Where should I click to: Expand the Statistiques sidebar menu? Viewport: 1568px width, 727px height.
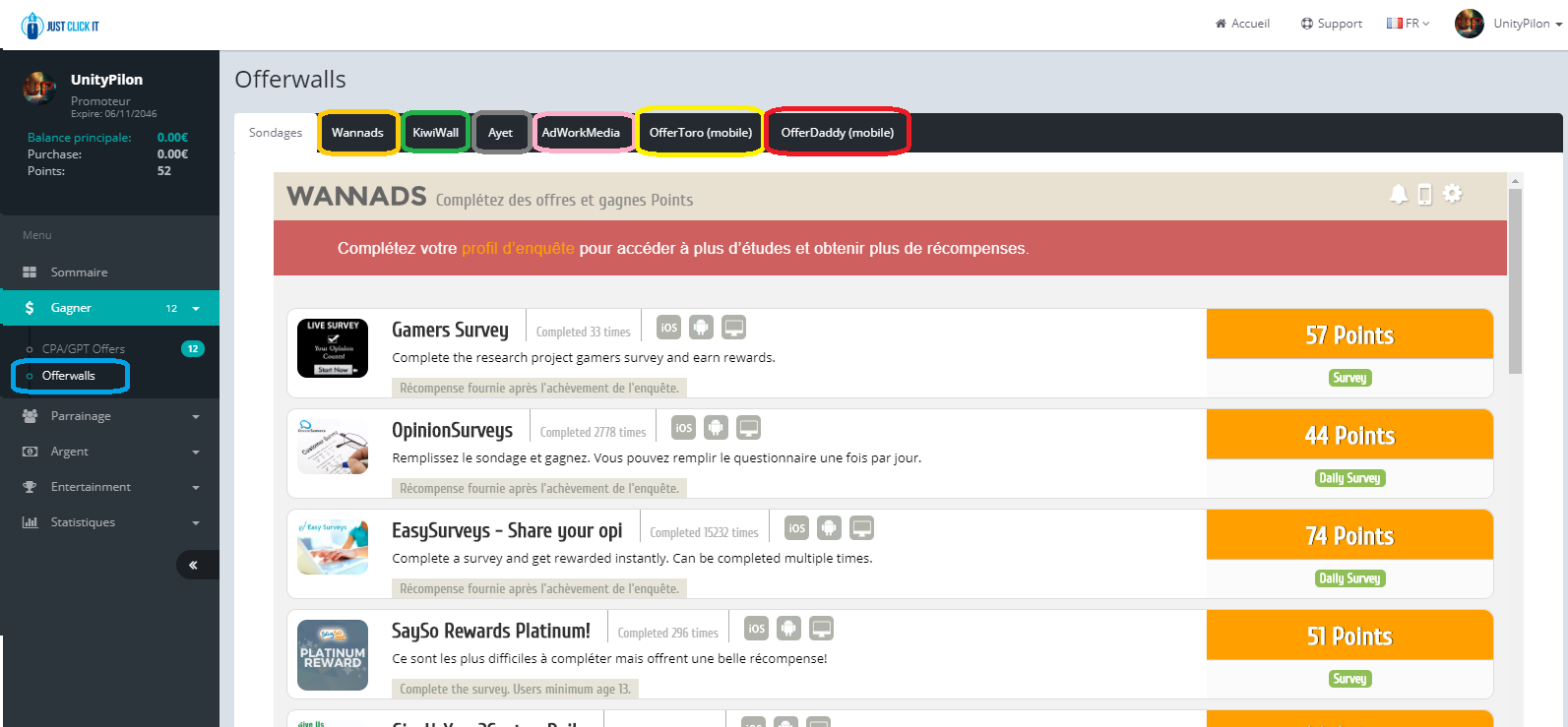[110, 522]
